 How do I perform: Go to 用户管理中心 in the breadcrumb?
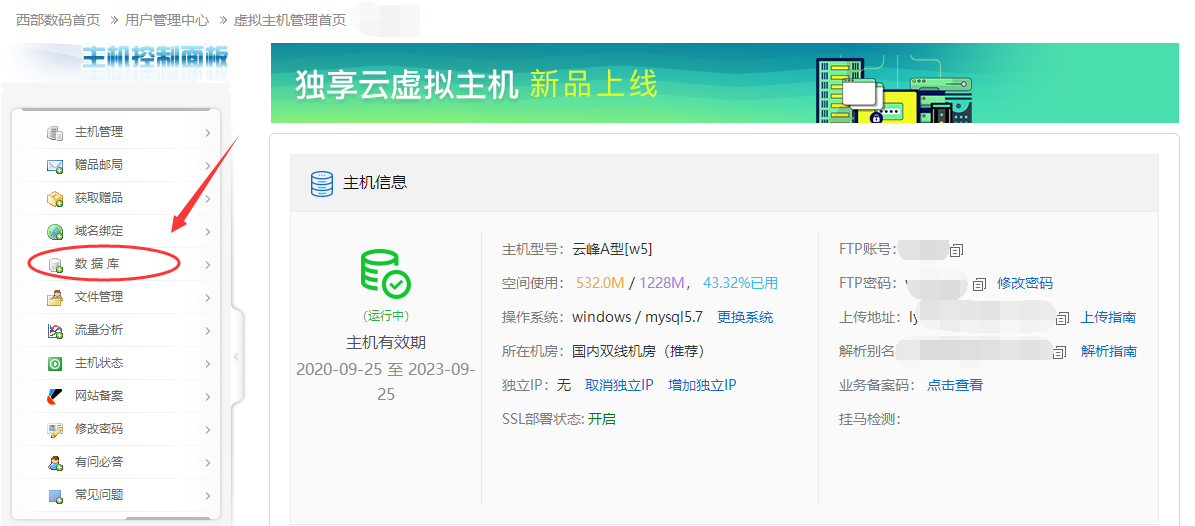(167, 20)
